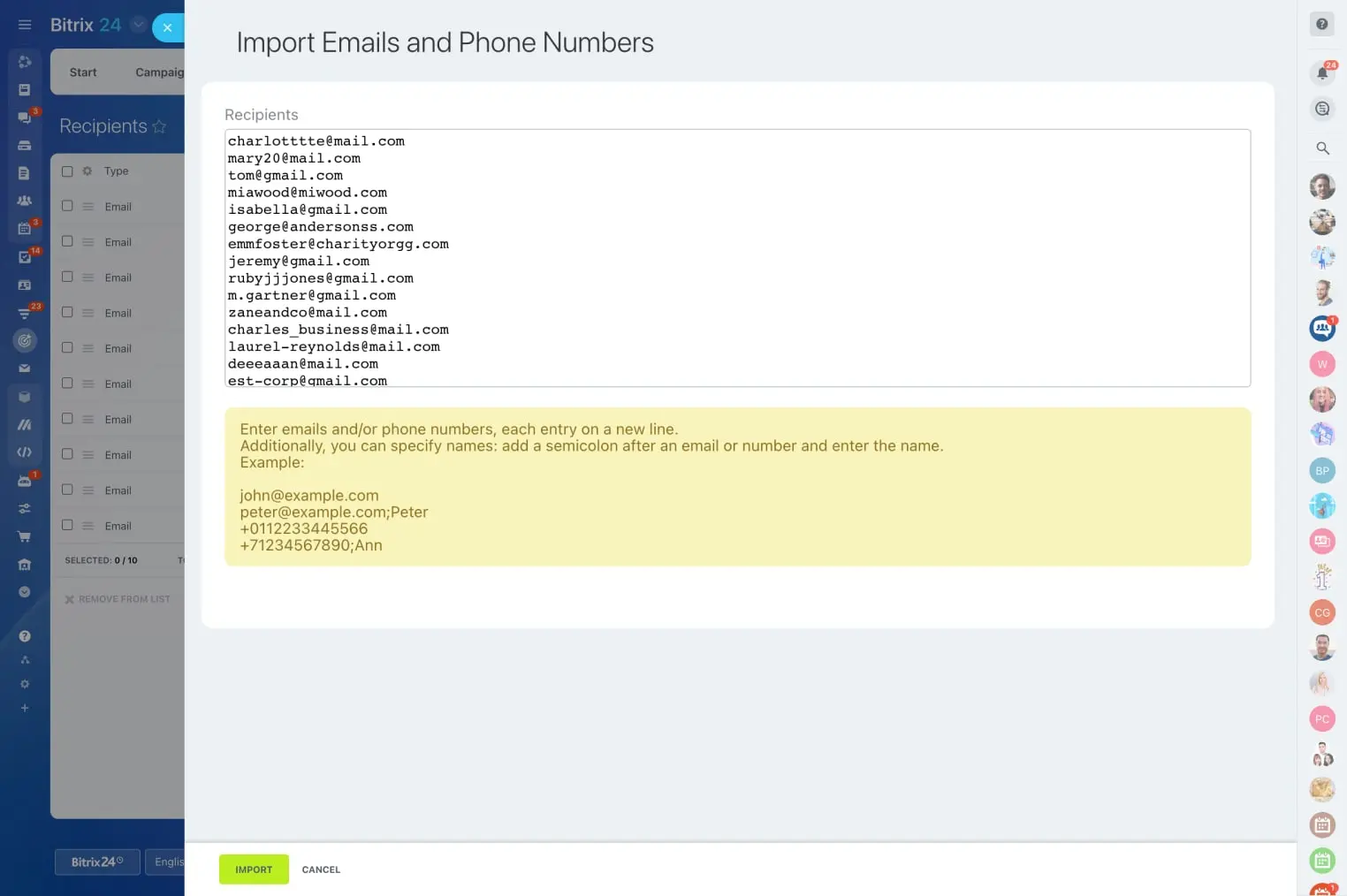Click the Cancel link
The width and height of the screenshot is (1347, 896).
[x=321, y=869]
